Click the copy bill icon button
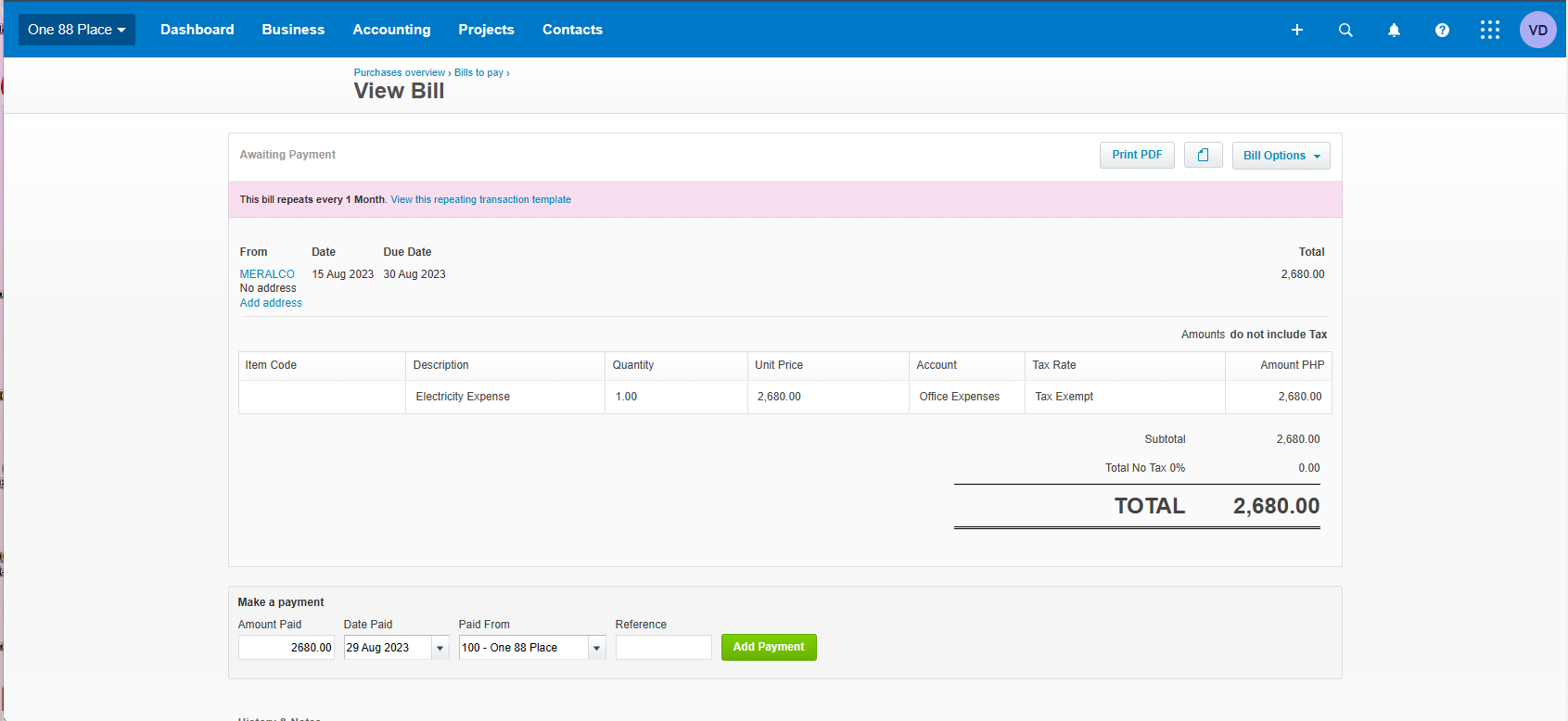Screen dimensions: 1568x721 (x=1204, y=155)
